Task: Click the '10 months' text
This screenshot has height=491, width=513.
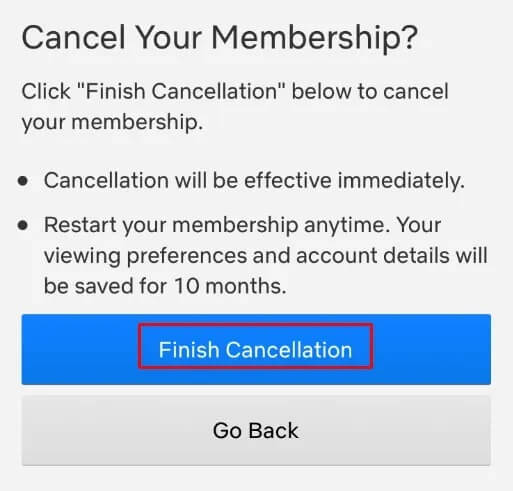Action: (x=230, y=286)
